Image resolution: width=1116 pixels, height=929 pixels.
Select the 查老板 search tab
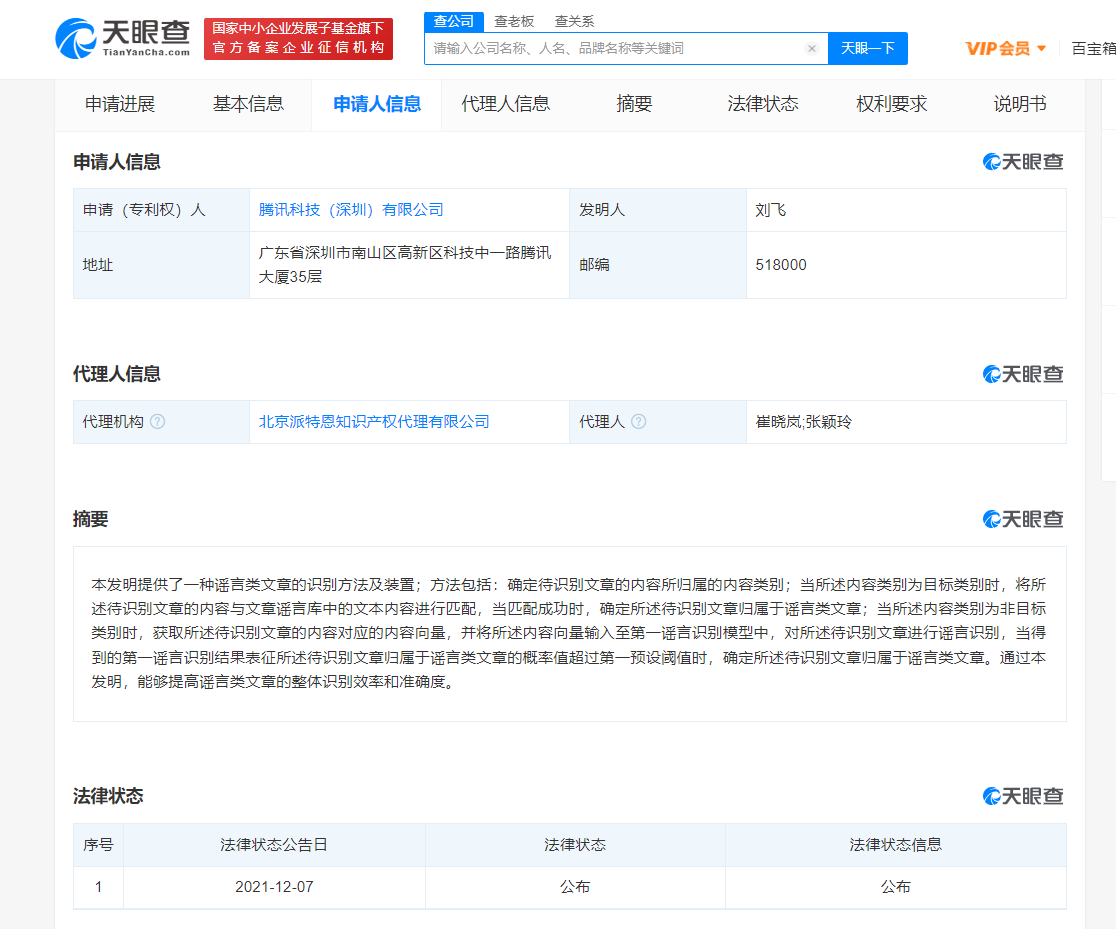click(514, 21)
